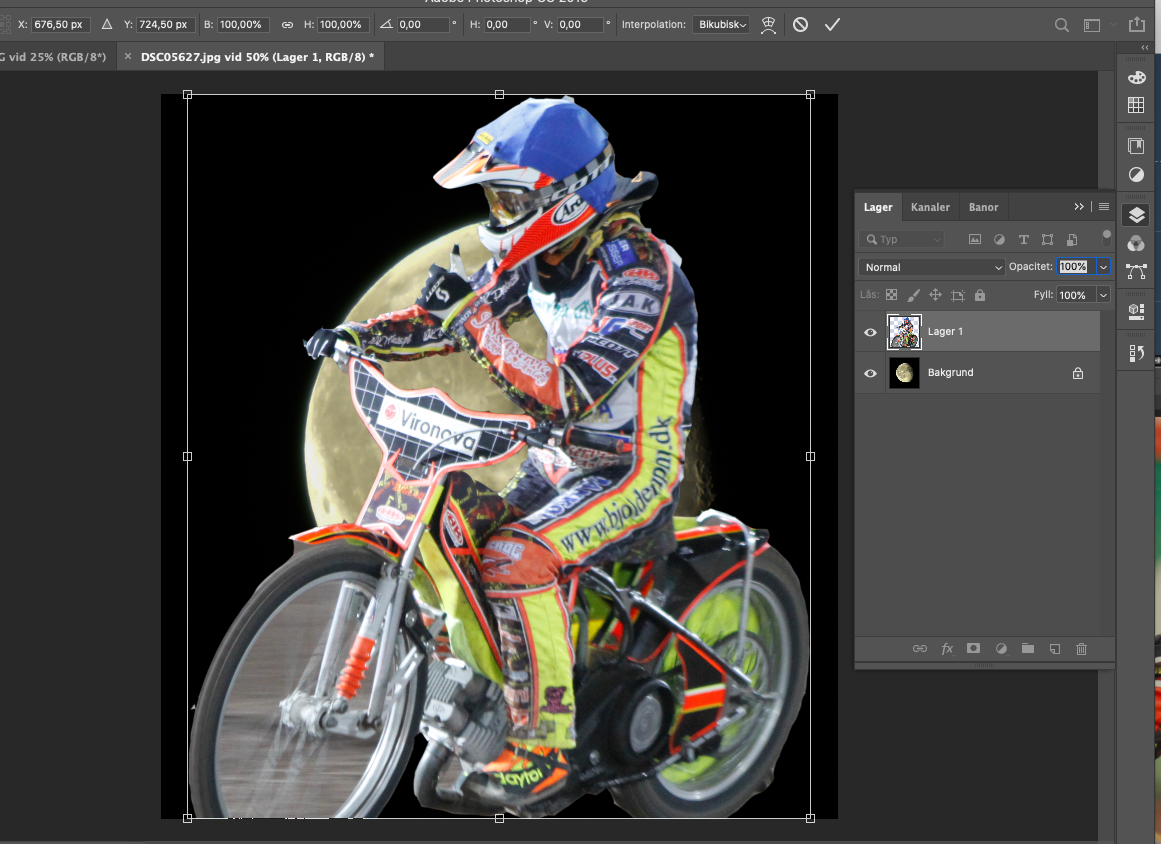Select the DSC05627.jpg document tab

257,57
